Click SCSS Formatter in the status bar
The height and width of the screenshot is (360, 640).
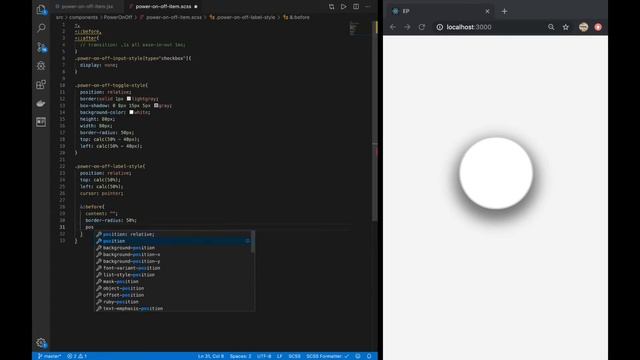point(327,356)
